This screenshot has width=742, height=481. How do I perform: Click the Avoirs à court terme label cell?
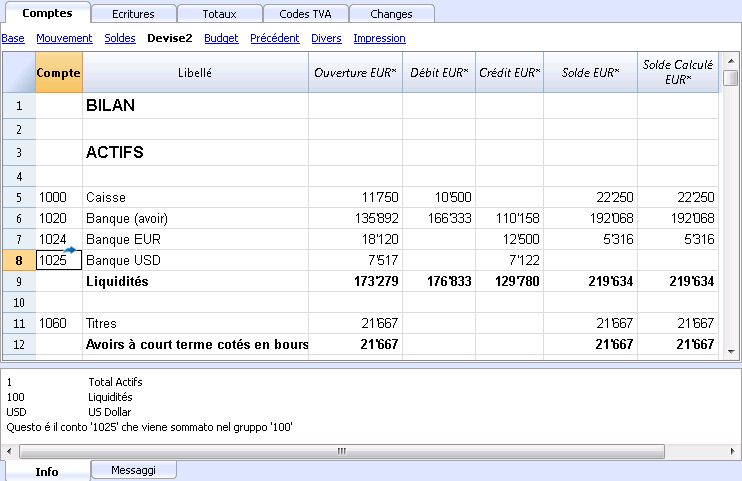click(x=195, y=344)
